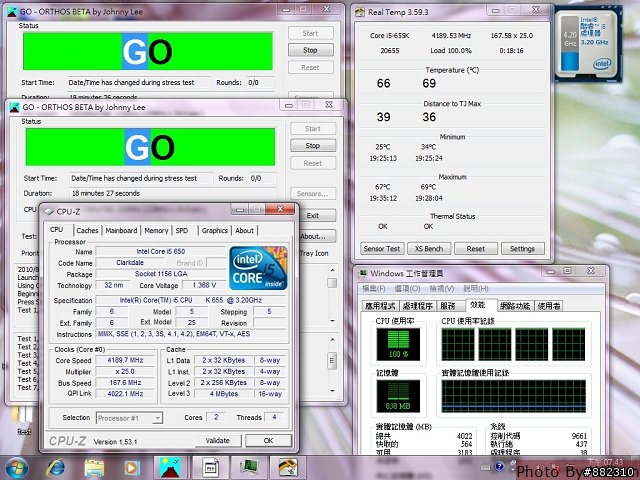Click the Exit button in ORTHOS
The image size is (640, 480).
pyautogui.click(x=317, y=216)
